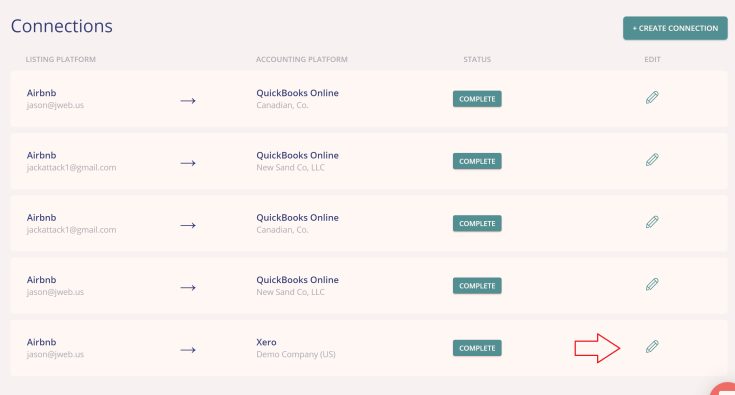Screen dimensions: 735x395
Task: Click QuickBooks Online in first row
Action: tap(297, 93)
